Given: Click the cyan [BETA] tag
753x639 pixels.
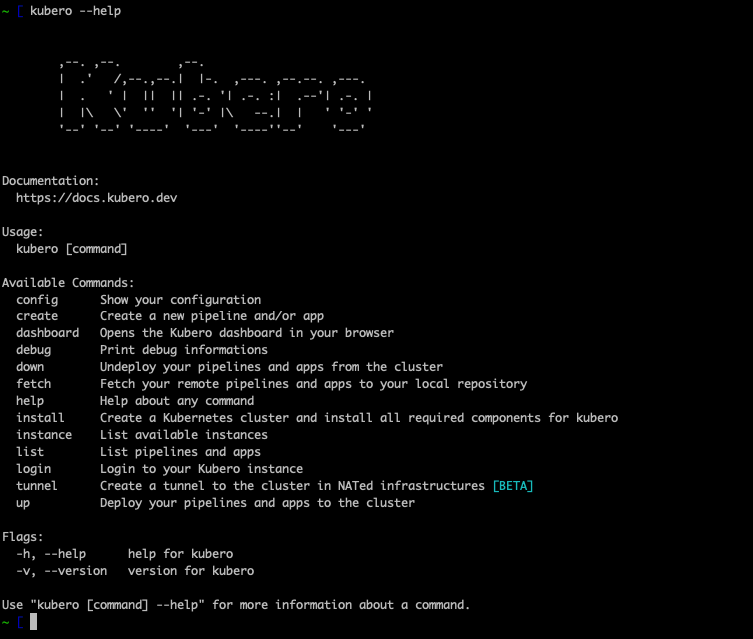Looking at the screenshot, I should click(x=513, y=486).
